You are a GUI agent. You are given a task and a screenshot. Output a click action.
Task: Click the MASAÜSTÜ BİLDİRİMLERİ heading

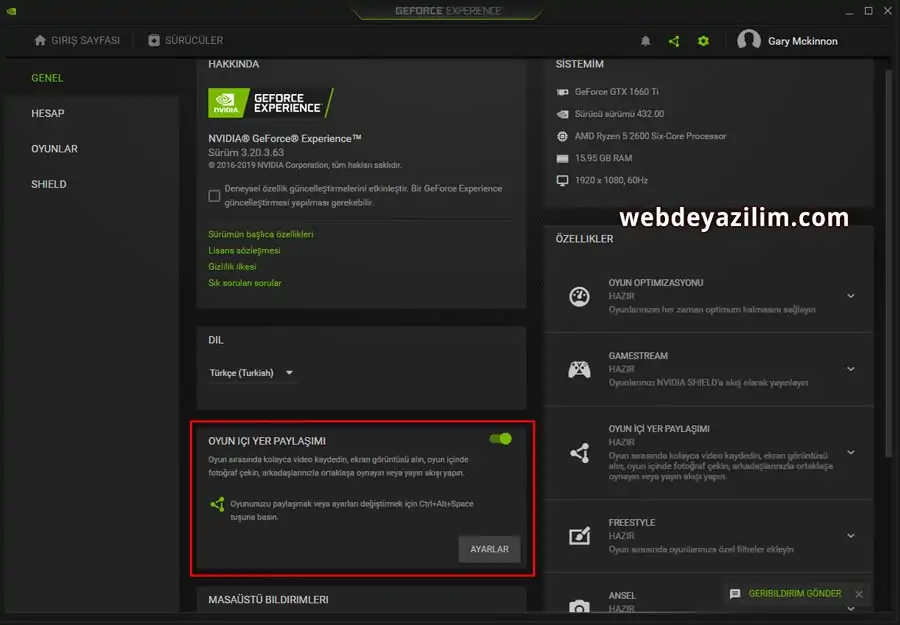tap(268, 600)
